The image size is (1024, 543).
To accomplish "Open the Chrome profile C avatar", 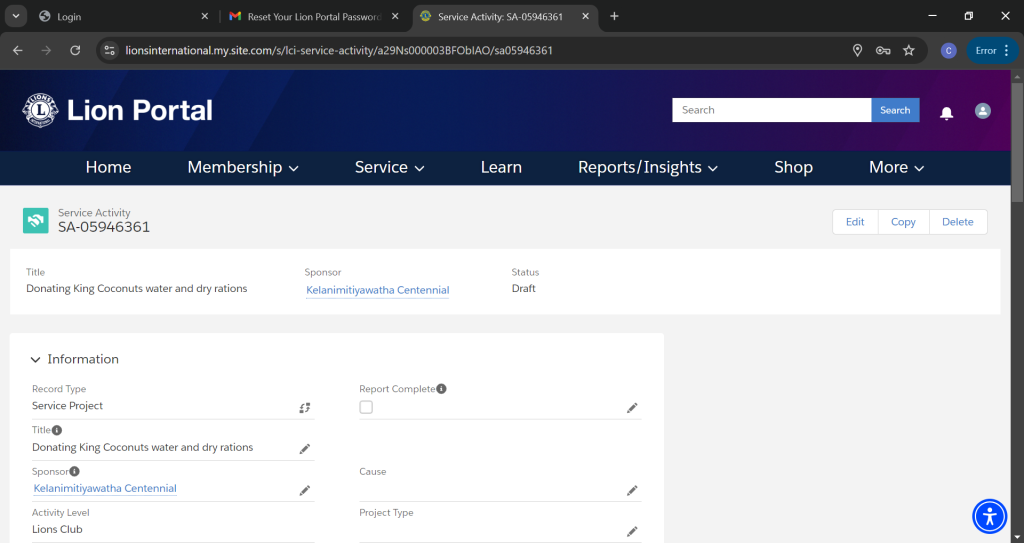I will click(x=948, y=50).
